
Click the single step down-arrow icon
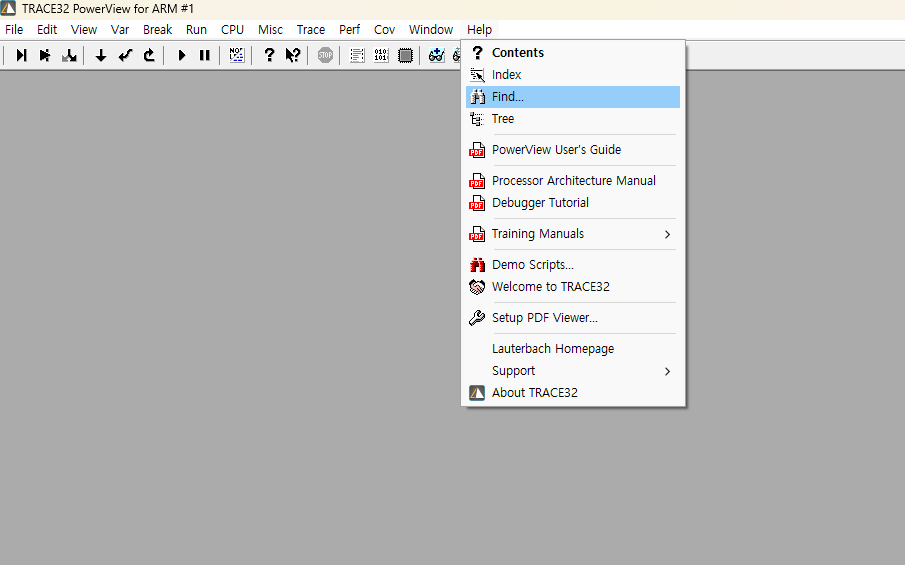coord(101,56)
